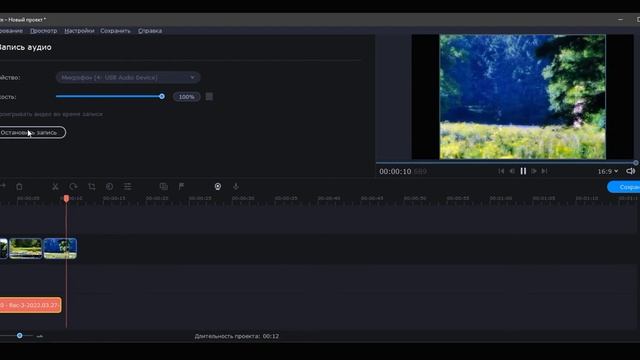Jump to next clip in the player
Image resolution: width=640 pixels, height=360 pixels.
click(x=544, y=171)
